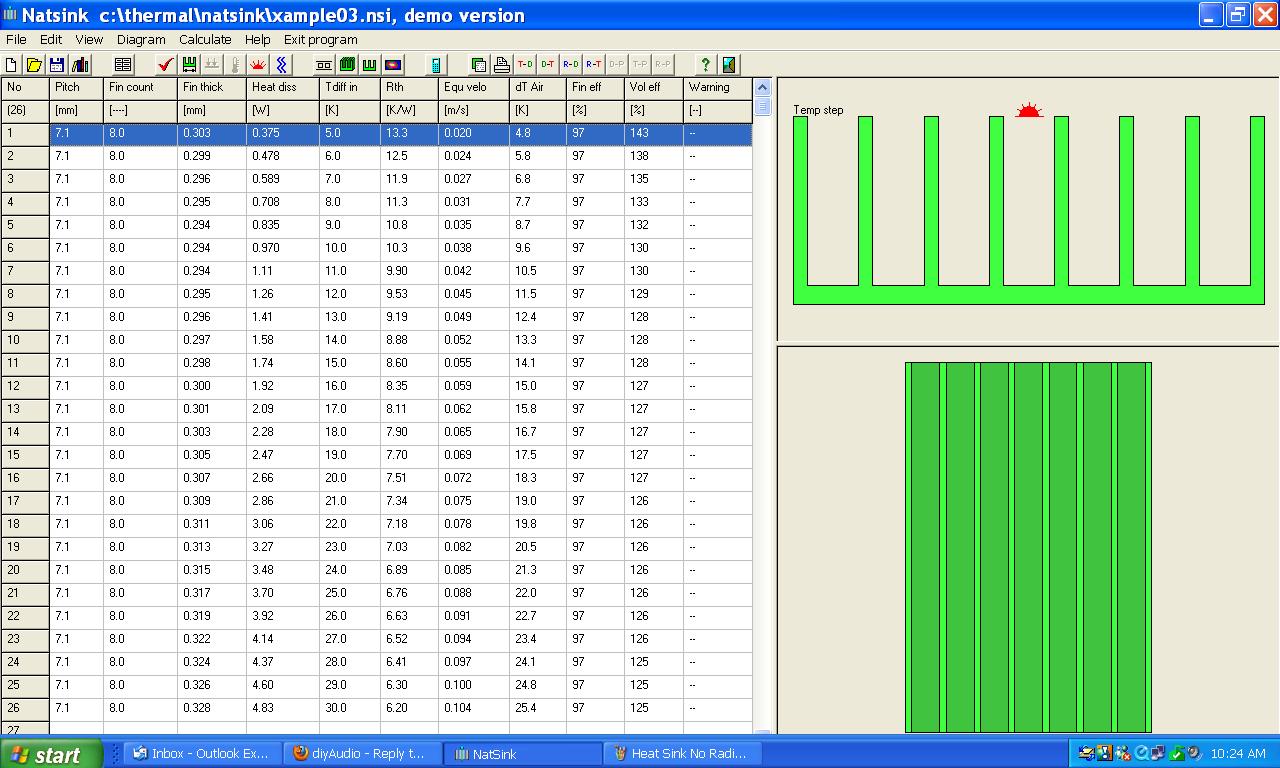This screenshot has width=1280, height=768.
Task: Click the copy-to-clipboard toolbar icon
Action: point(479,65)
